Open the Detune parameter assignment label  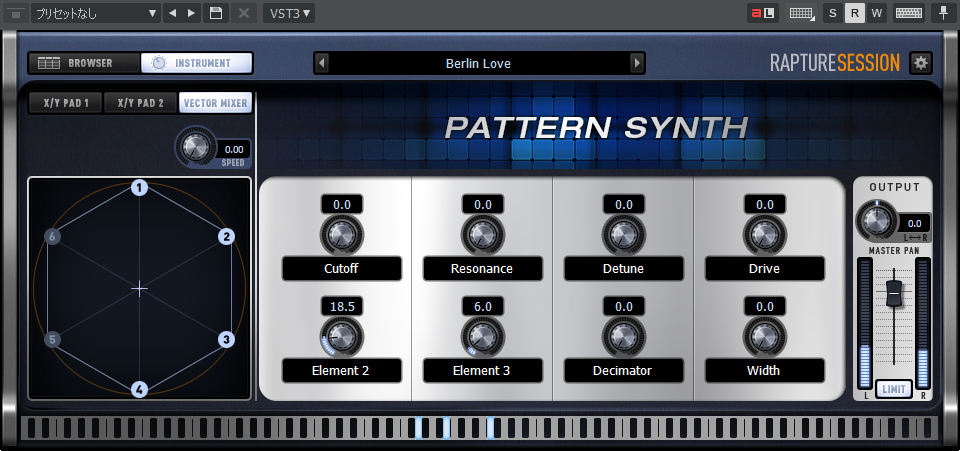[x=623, y=269]
